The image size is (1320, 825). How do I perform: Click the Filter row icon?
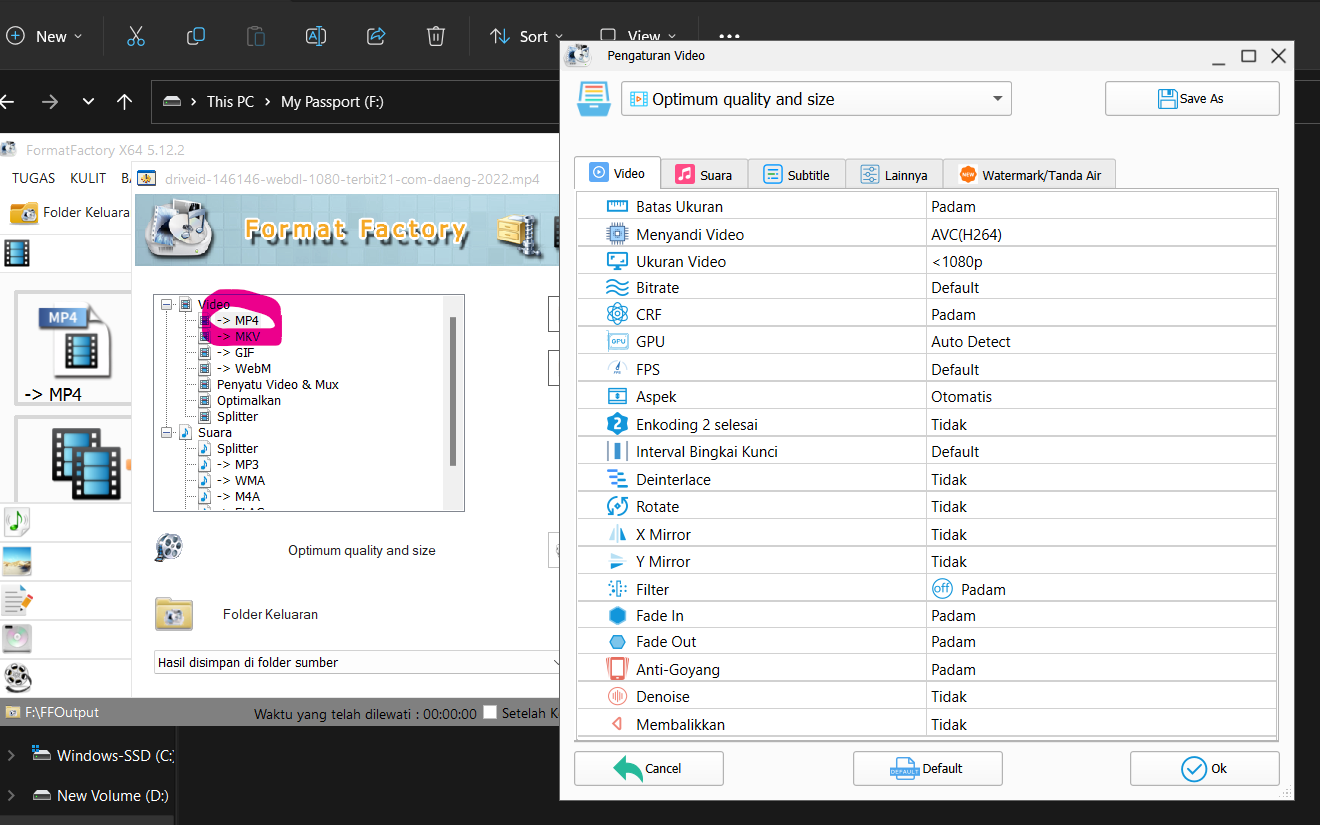pyautogui.click(x=618, y=589)
